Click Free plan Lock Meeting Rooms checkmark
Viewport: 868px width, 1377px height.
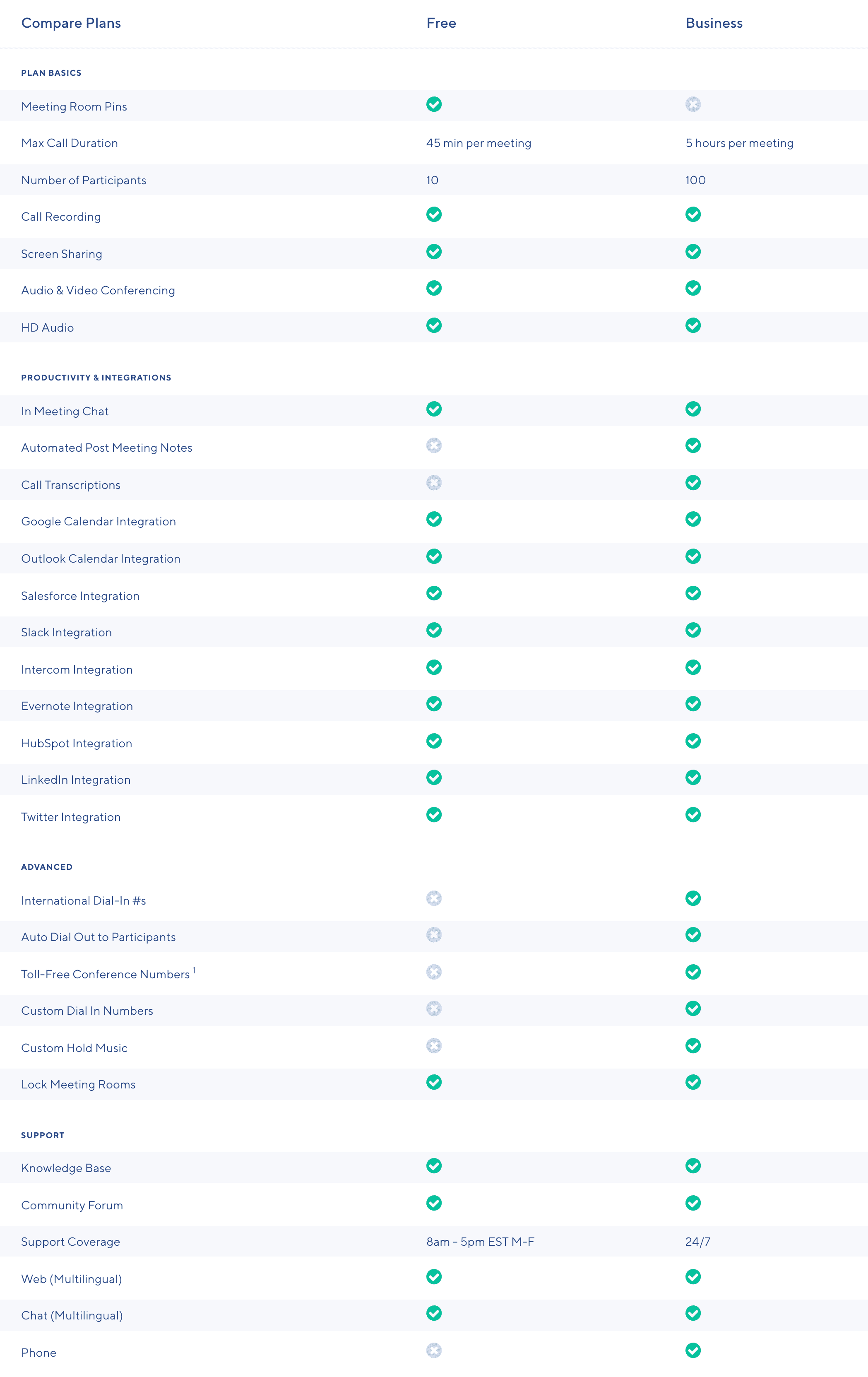tap(434, 1082)
